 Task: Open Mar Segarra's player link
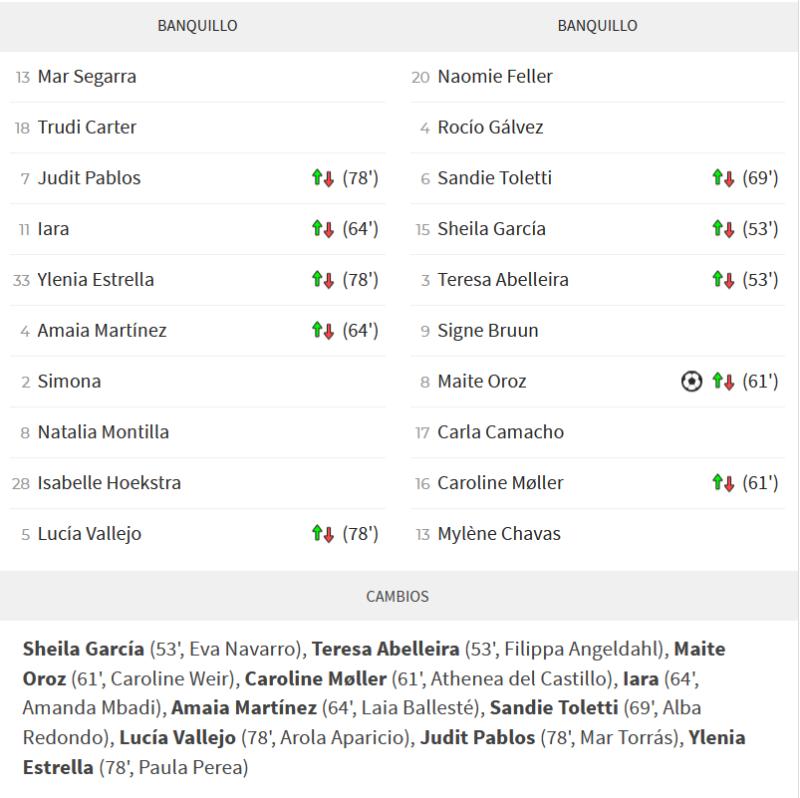tap(87, 77)
